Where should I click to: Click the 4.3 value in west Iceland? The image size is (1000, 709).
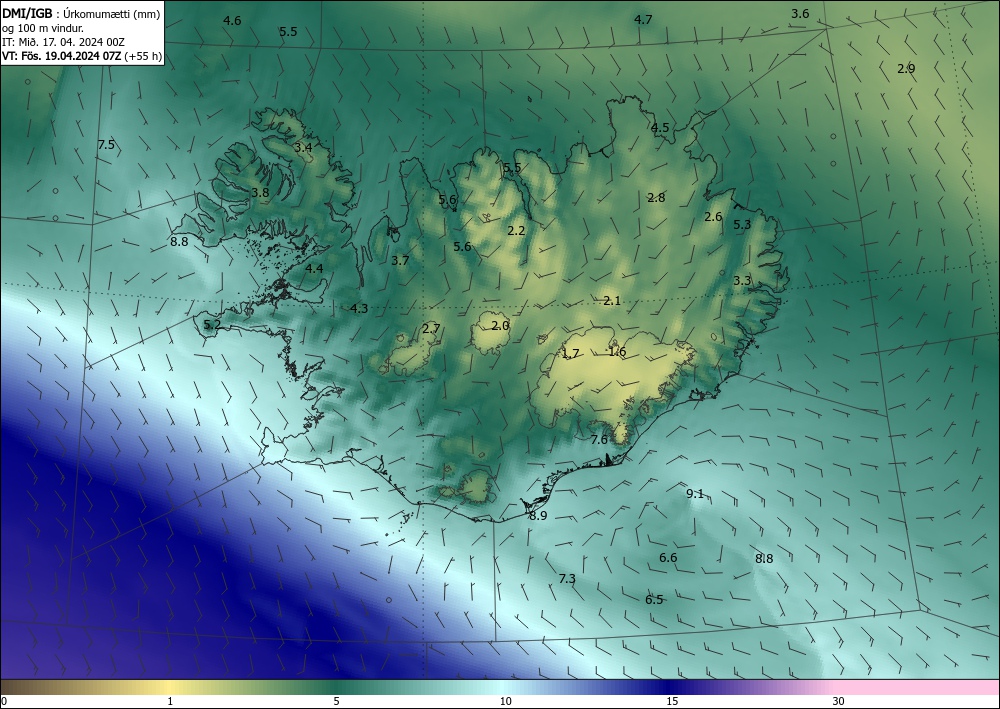coord(359,309)
